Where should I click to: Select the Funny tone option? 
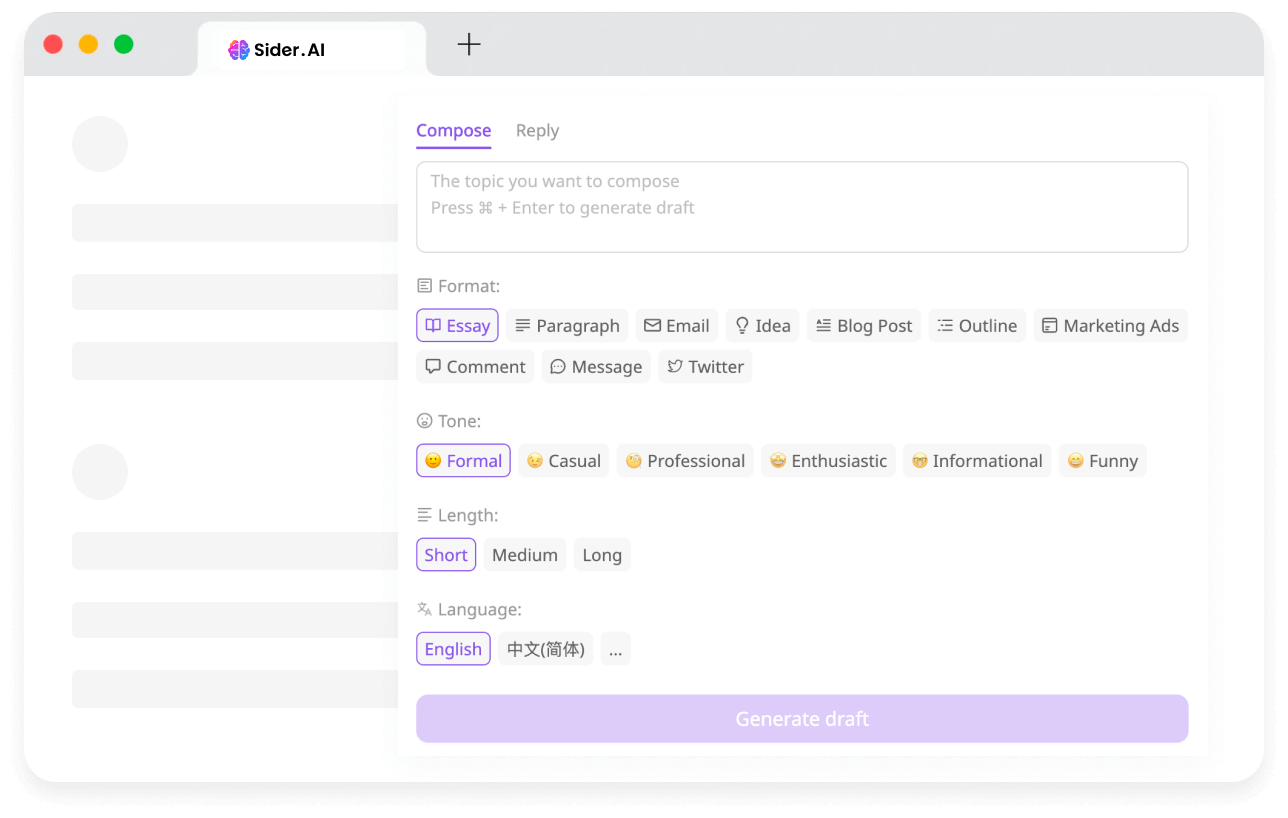pyautogui.click(x=1102, y=461)
